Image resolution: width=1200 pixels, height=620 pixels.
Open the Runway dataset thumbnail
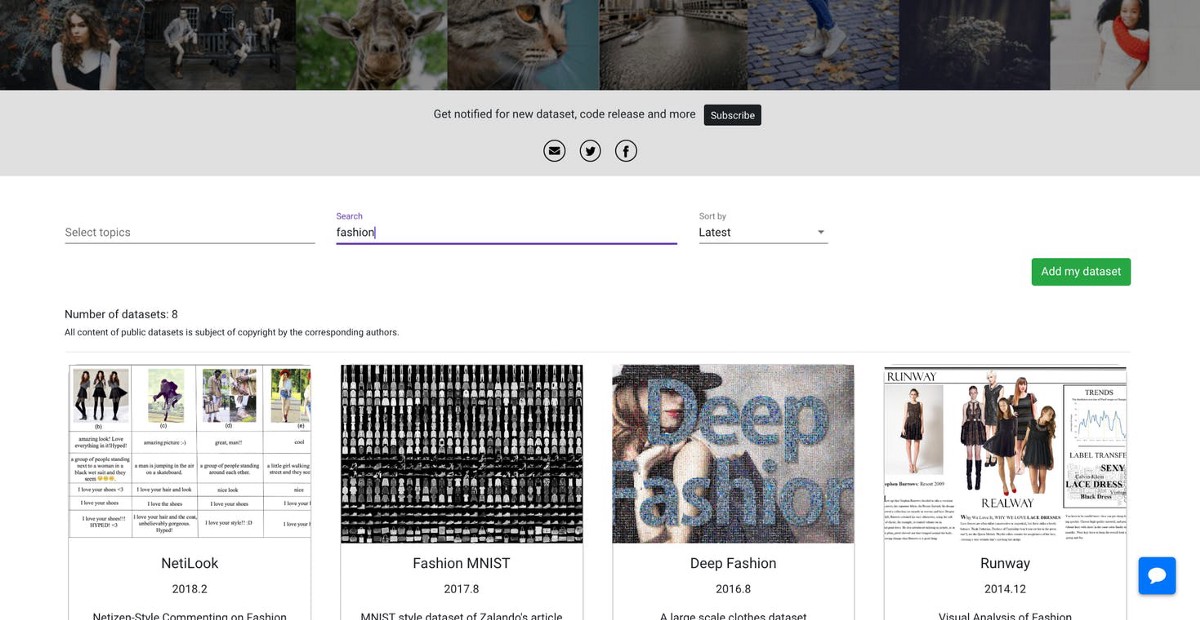1005,454
